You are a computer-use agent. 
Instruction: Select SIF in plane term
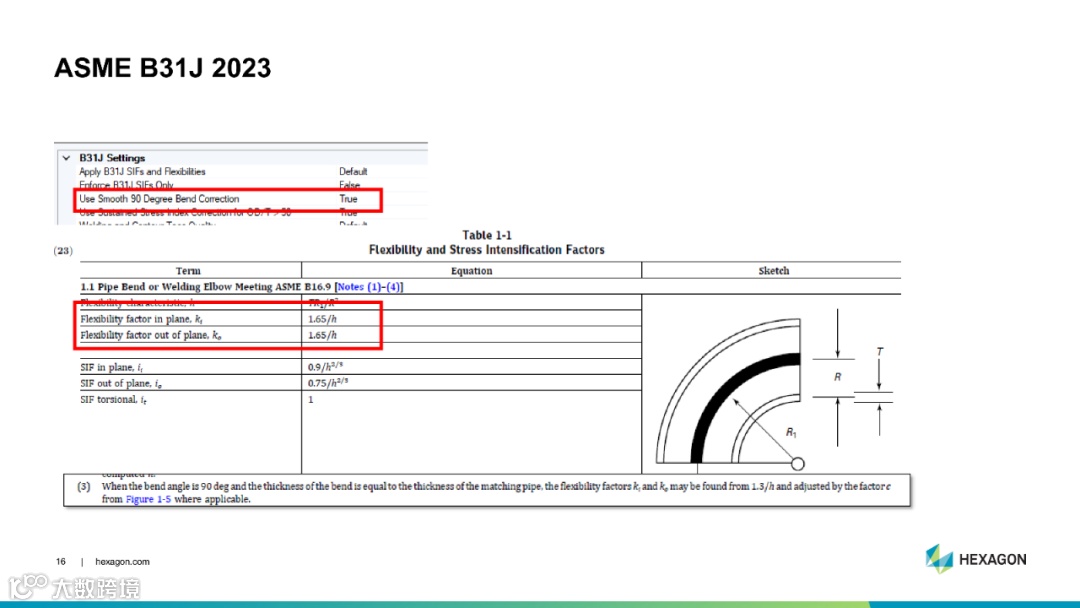click(112, 368)
